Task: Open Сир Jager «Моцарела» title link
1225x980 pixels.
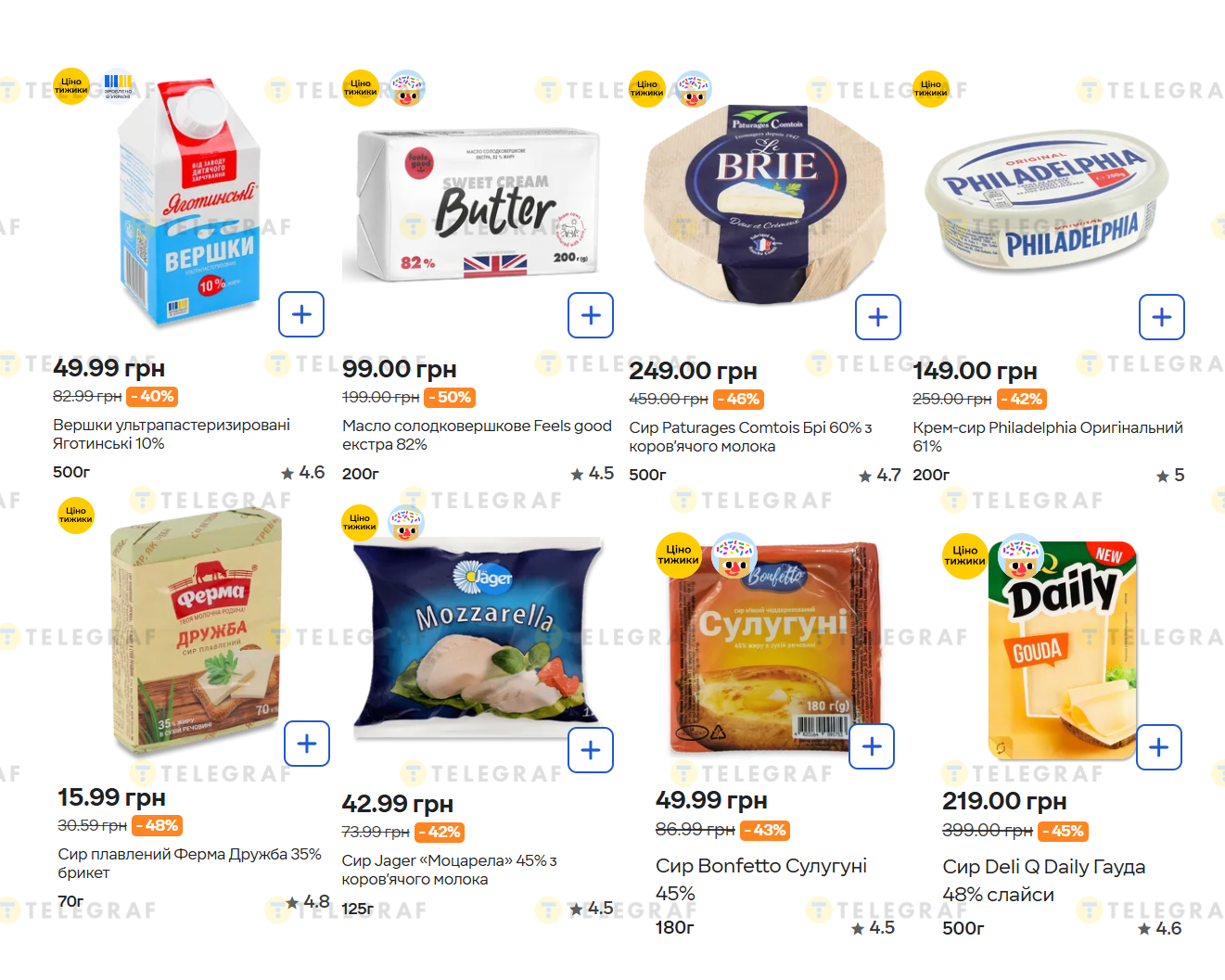Action: coord(449,870)
